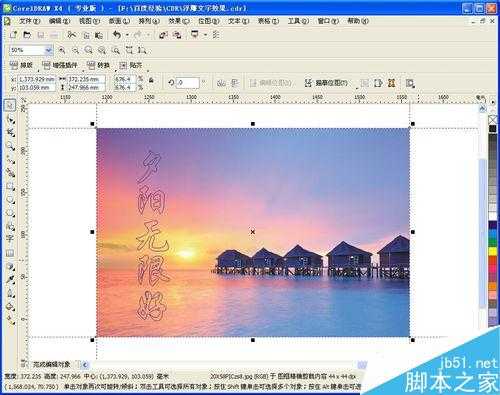Select the Rectangle tool in the toolbox

(x=10, y=186)
